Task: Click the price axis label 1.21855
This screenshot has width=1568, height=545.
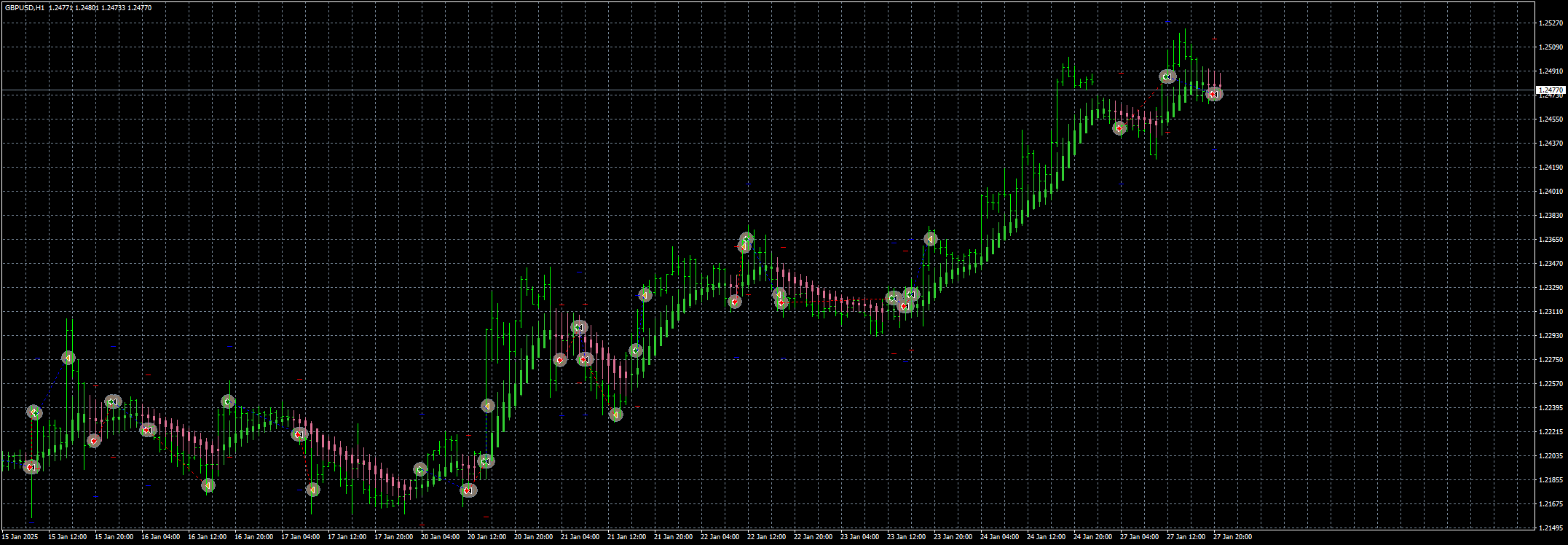Action: tap(1551, 480)
